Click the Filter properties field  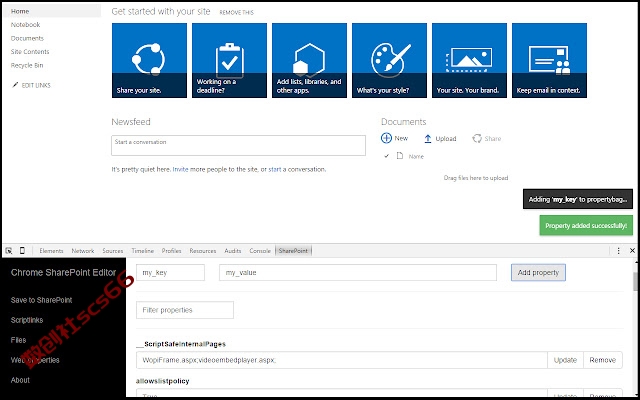185,310
